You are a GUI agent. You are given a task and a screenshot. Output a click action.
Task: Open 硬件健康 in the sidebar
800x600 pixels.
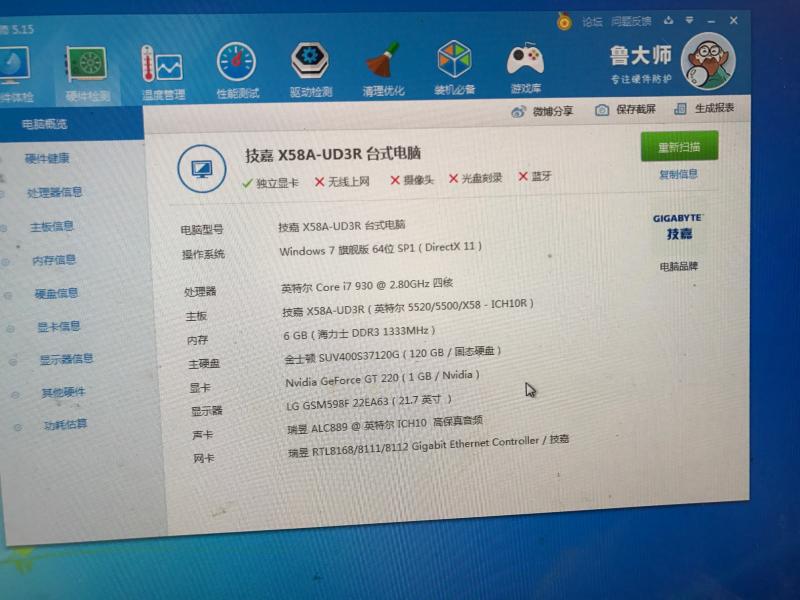pyautogui.click(x=47, y=159)
